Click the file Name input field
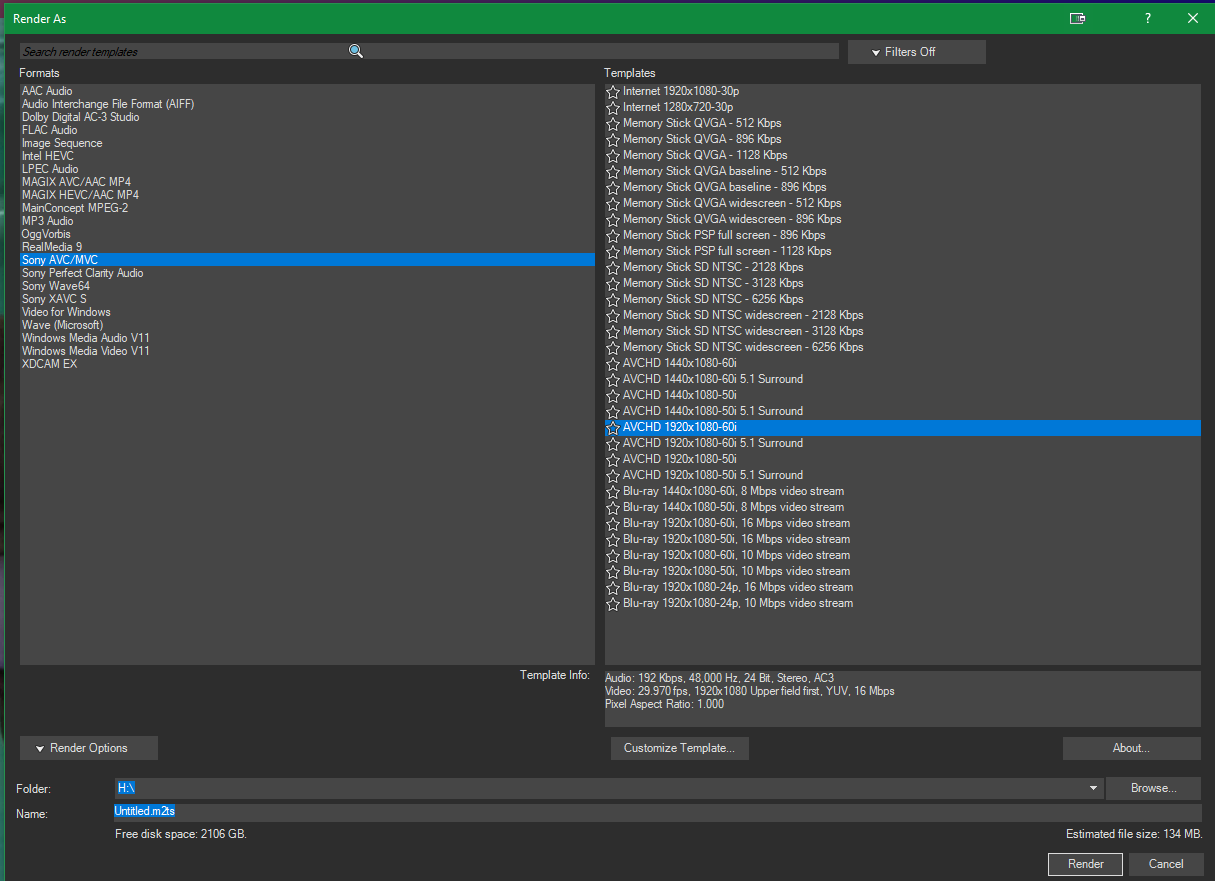Screen dimensions: 1215x881 coord(658,813)
